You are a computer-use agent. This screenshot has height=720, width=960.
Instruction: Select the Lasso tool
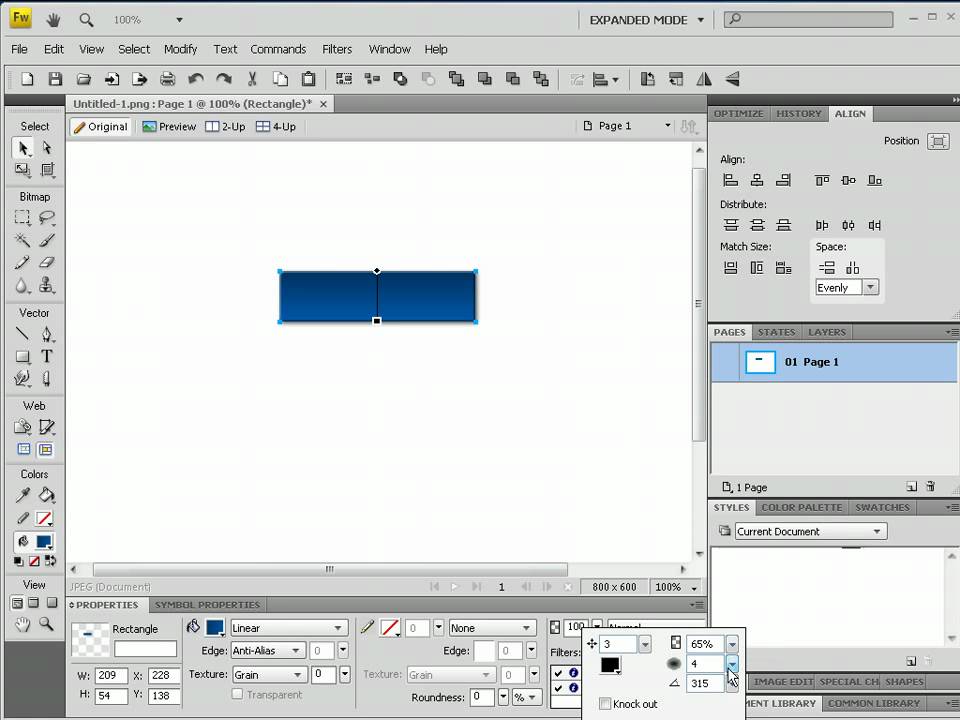(47, 217)
